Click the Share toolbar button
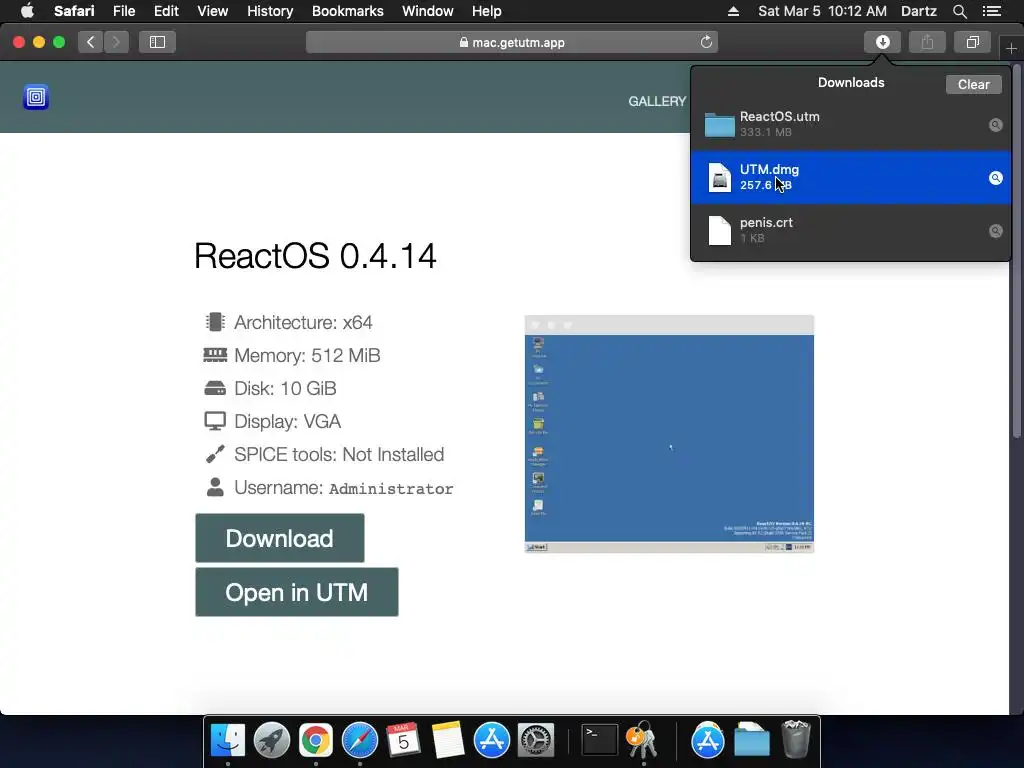 pos(927,42)
